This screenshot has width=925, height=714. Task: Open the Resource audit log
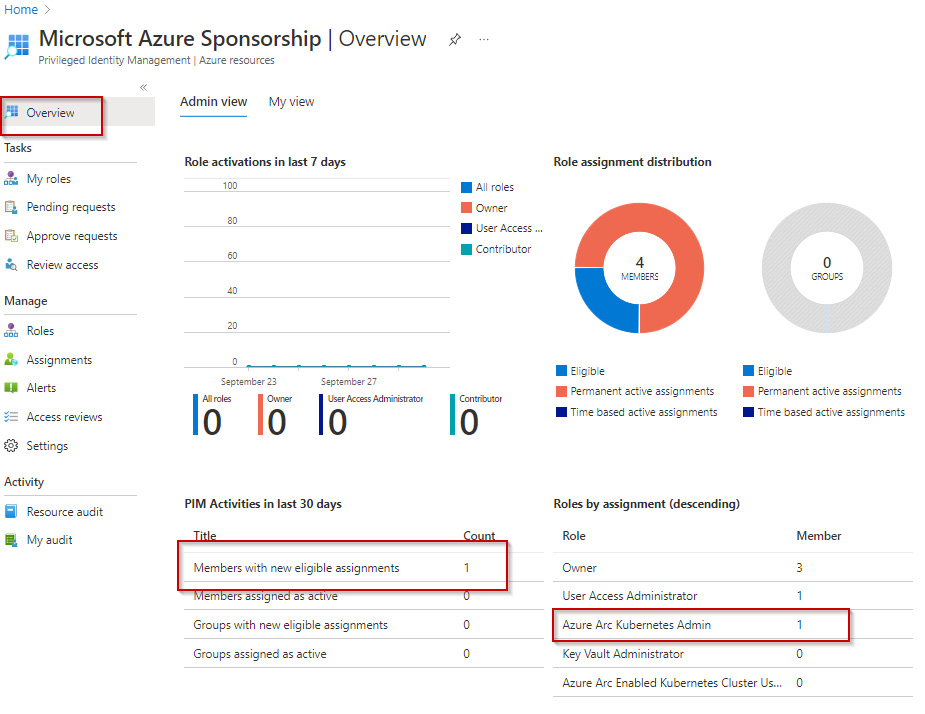coord(65,512)
